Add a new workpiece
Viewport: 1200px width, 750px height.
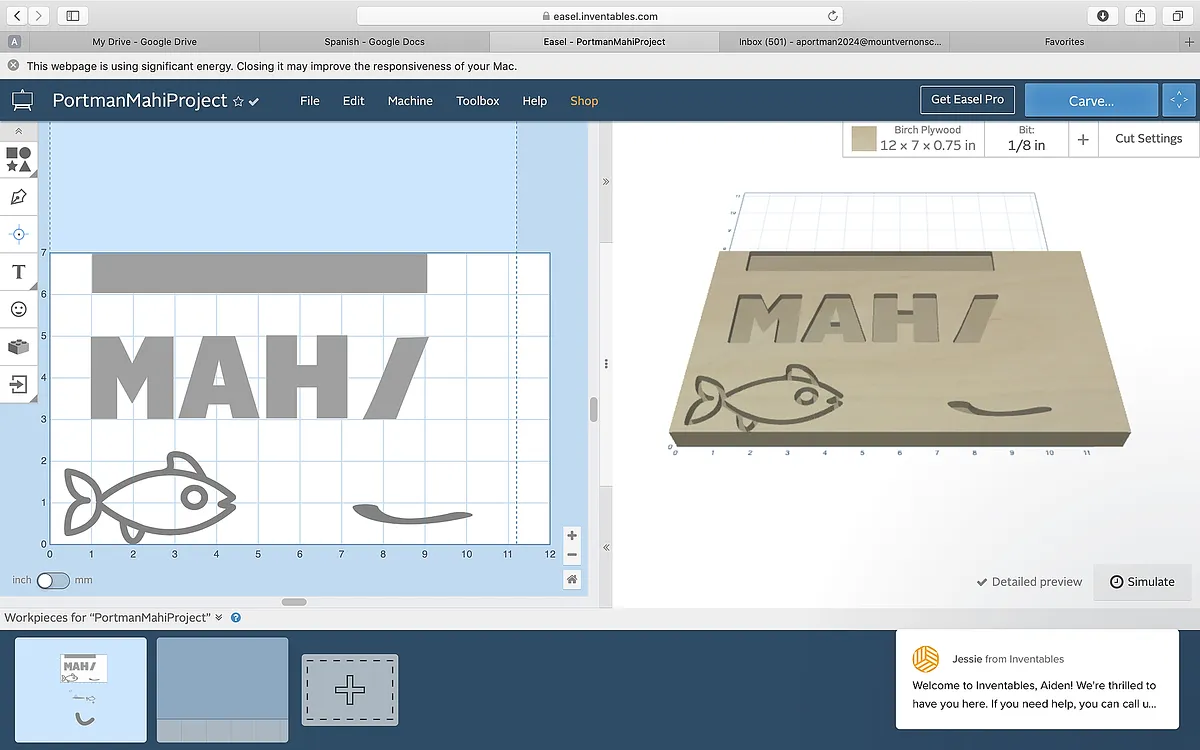click(350, 690)
